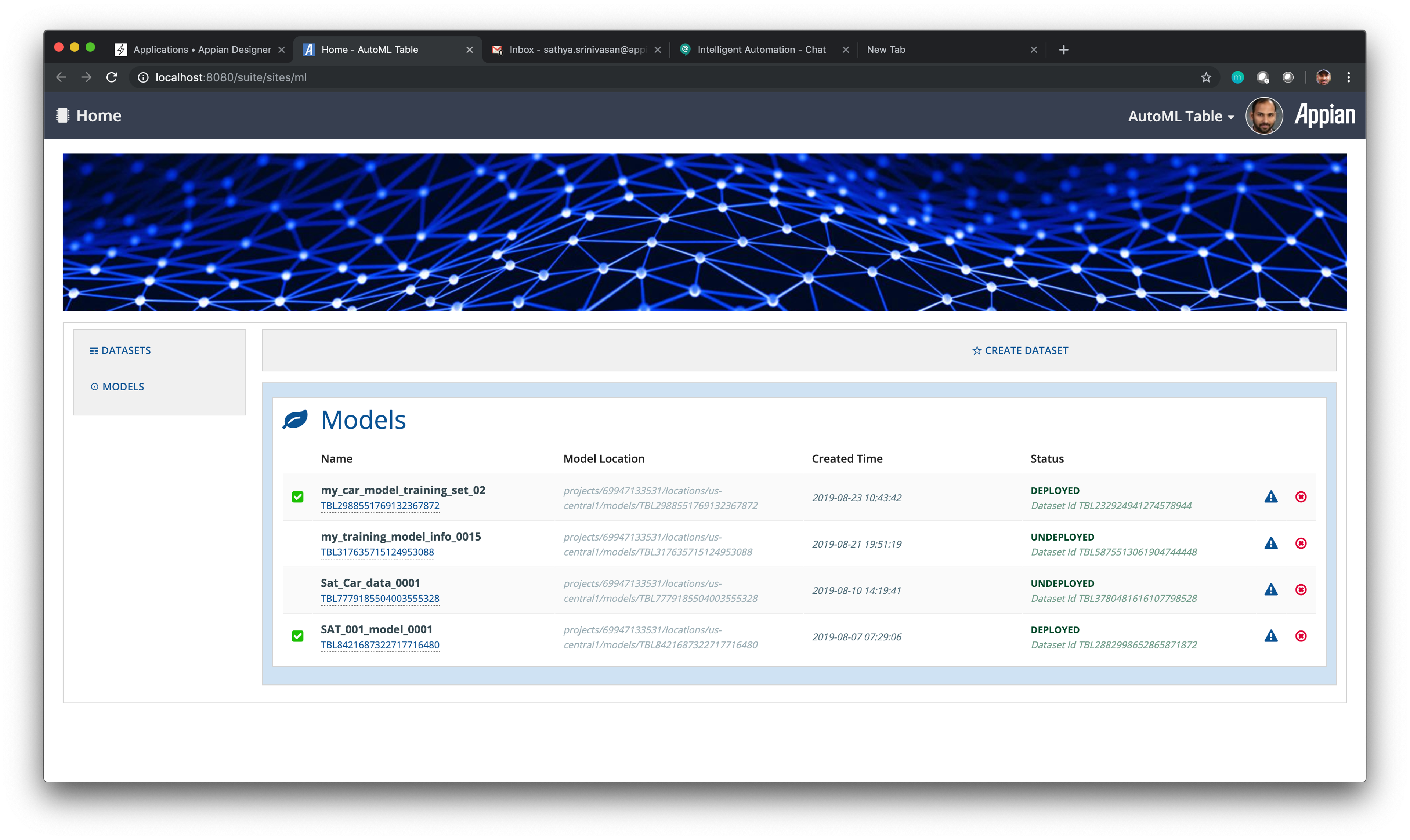Click the Name column header

[336, 458]
